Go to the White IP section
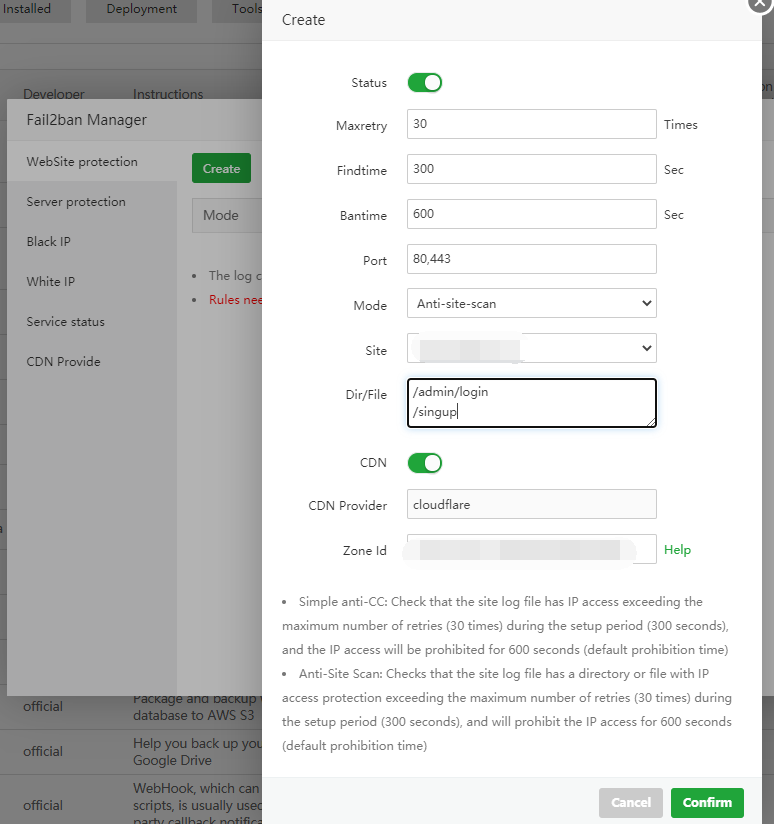This screenshot has width=774, height=824. point(50,282)
